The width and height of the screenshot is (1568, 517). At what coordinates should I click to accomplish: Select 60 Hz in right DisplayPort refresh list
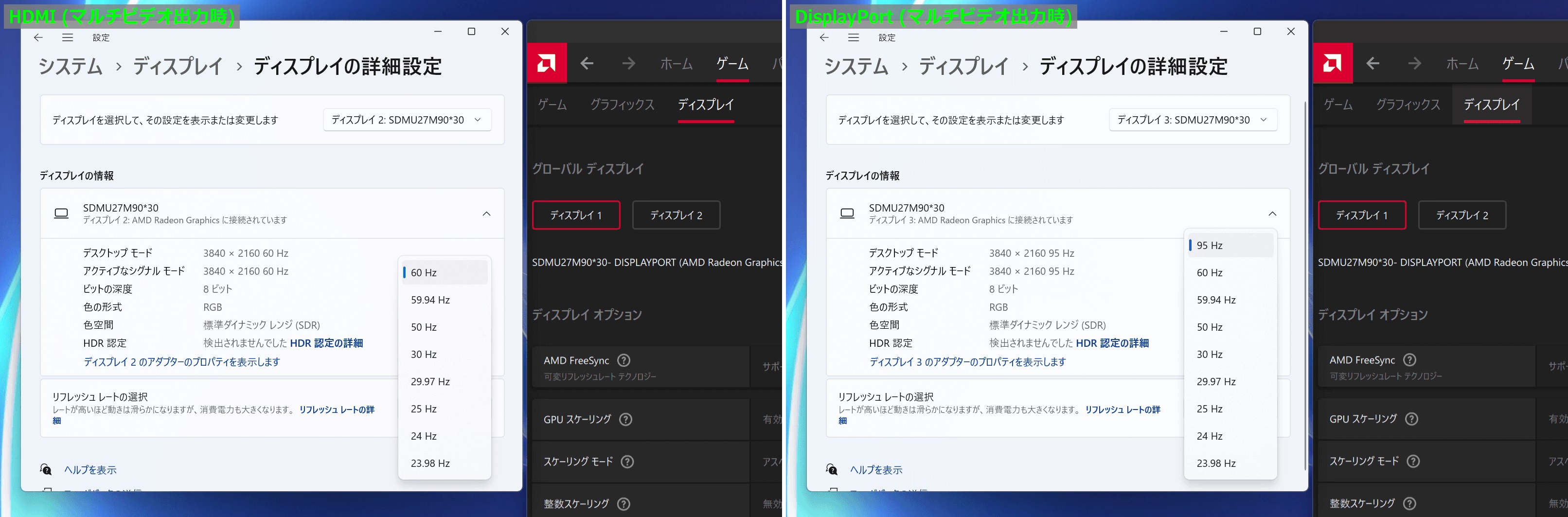(1231, 273)
